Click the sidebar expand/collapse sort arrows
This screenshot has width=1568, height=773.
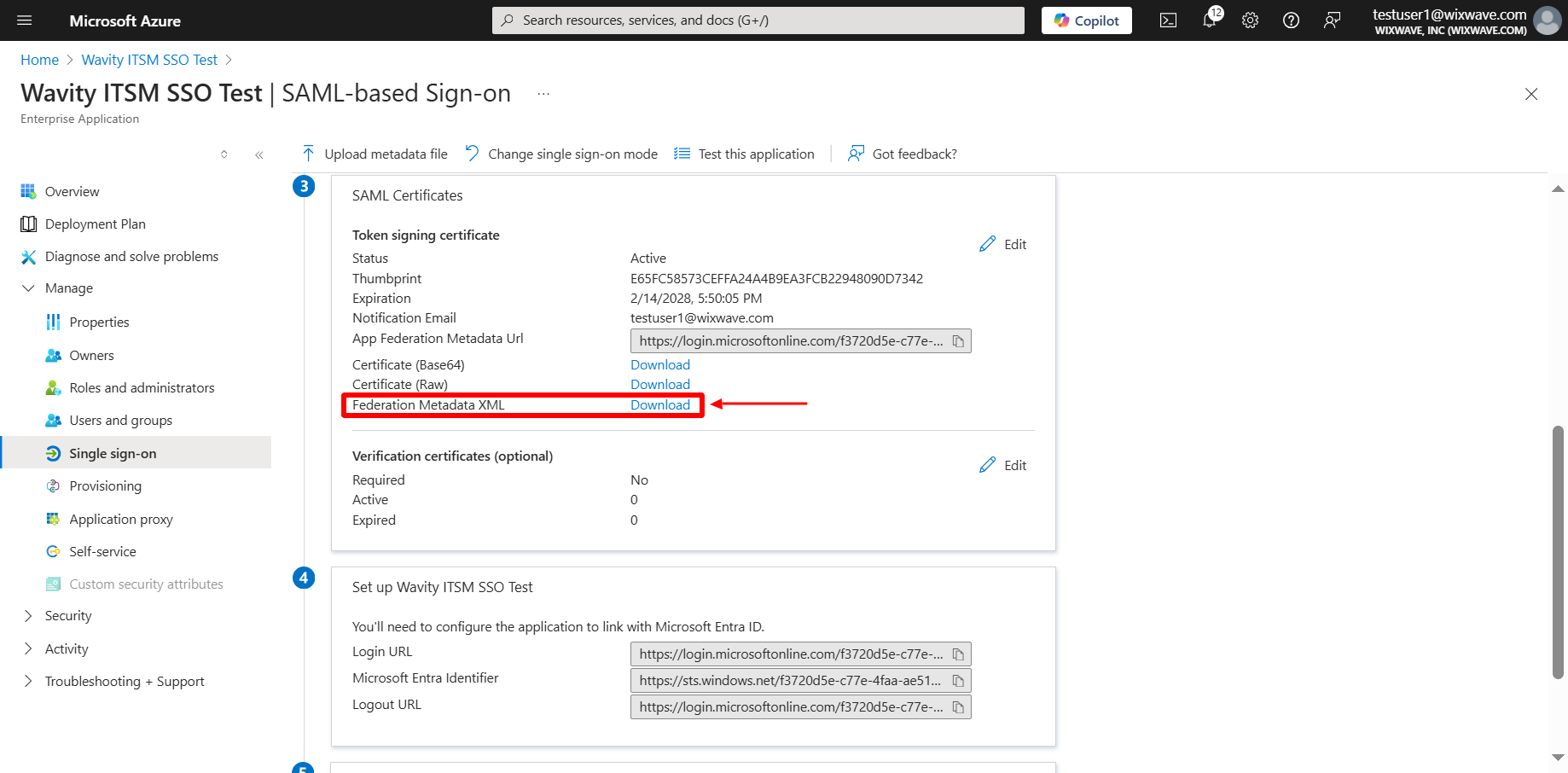[x=224, y=154]
